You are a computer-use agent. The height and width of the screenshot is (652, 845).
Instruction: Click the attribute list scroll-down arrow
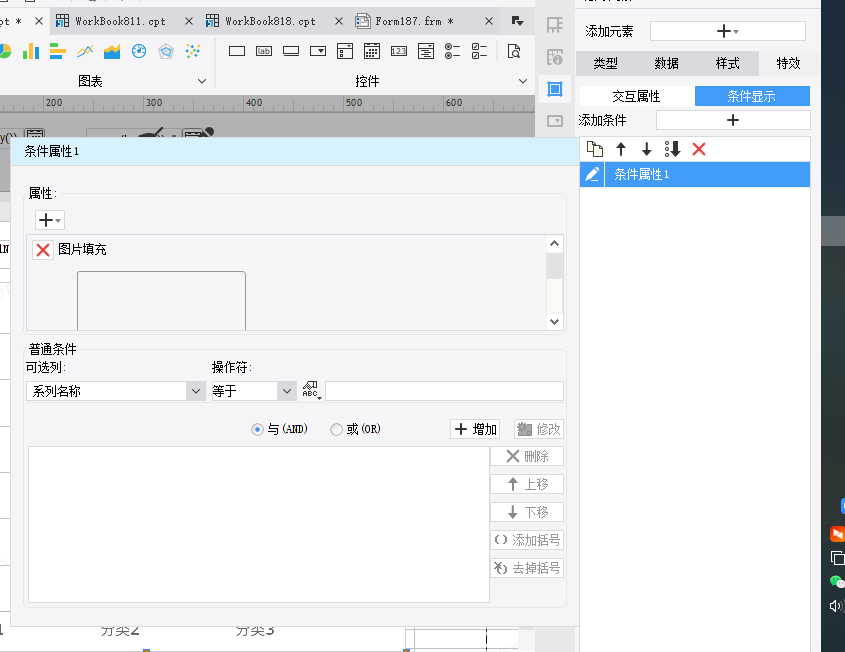point(555,322)
